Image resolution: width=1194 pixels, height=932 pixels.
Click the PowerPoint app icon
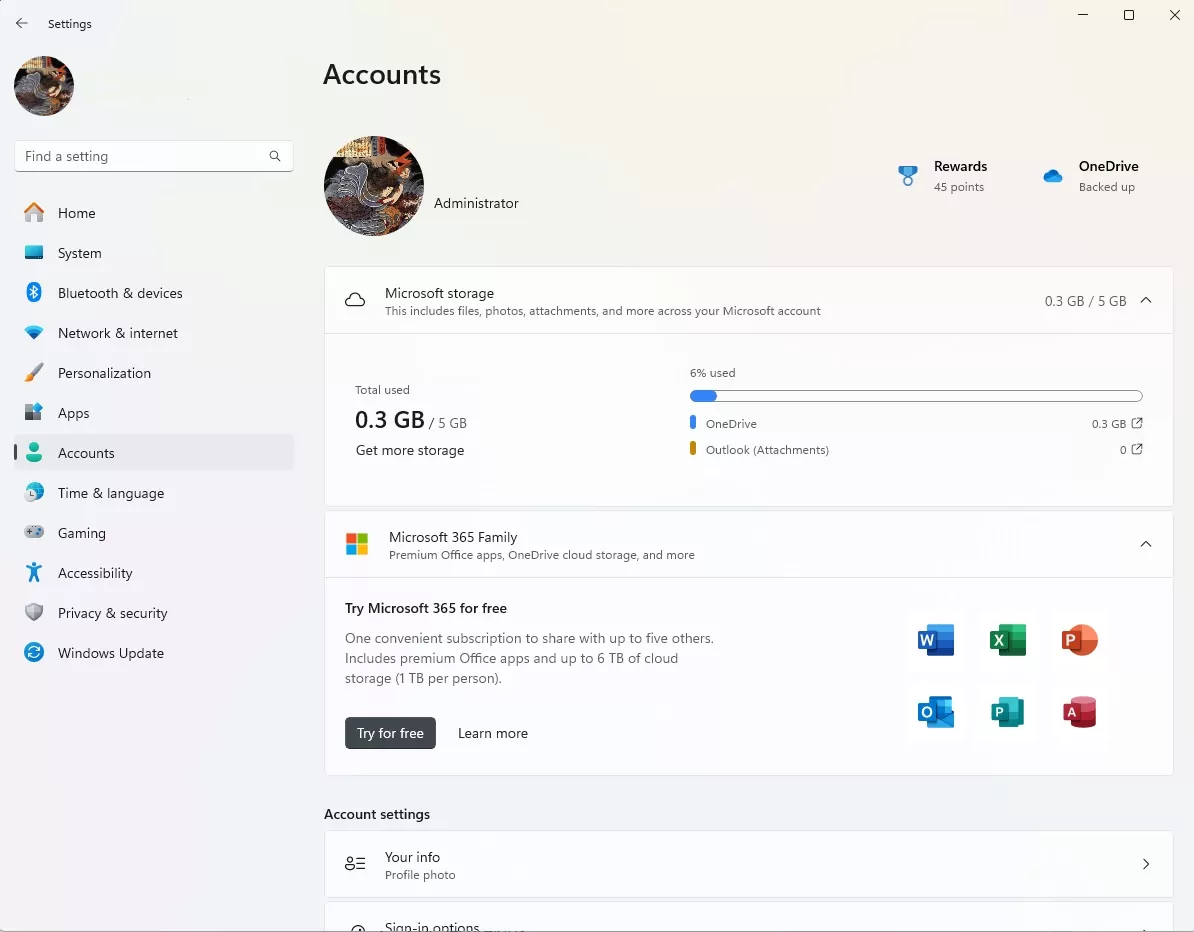tap(1079, 640)
